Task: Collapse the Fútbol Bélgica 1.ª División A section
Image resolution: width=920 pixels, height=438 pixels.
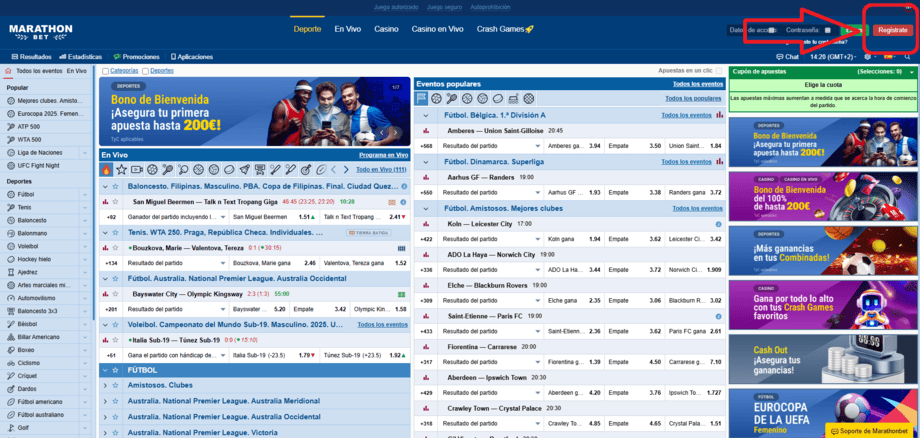Action: click(x=426, y=116)
